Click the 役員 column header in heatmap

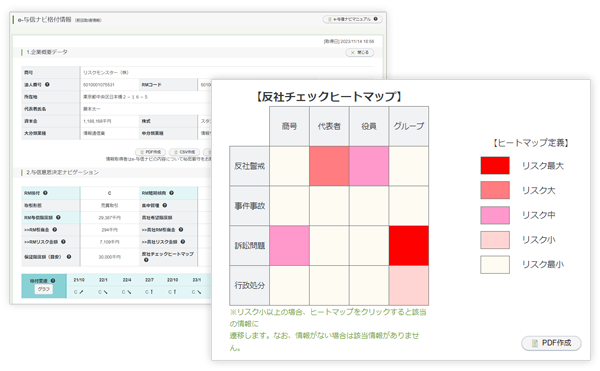pos(369,126)
